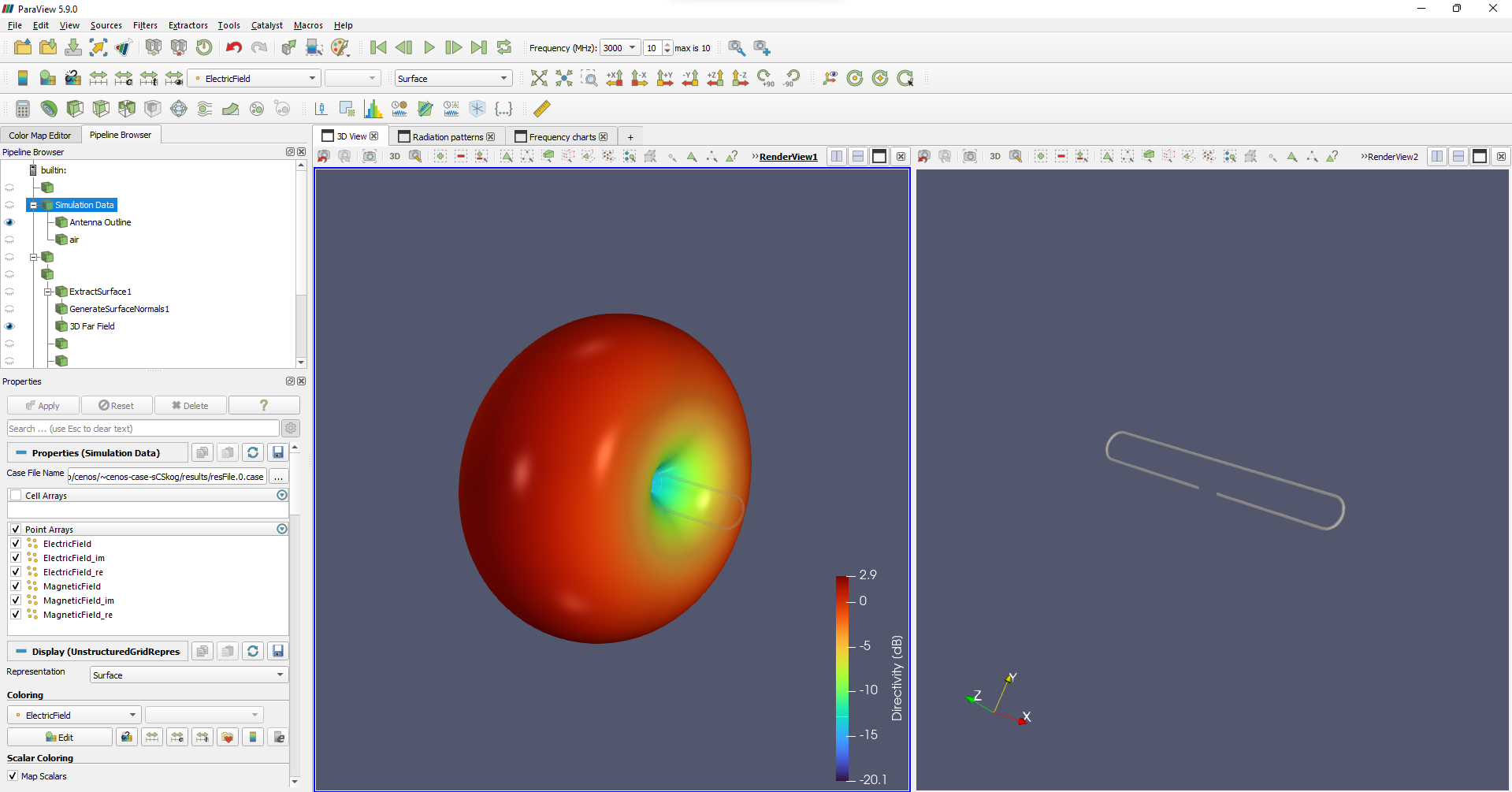This screenshot has height=792, width=1512.
Task: Click the Histogram filter icon
Action: (x=373, y=109)
